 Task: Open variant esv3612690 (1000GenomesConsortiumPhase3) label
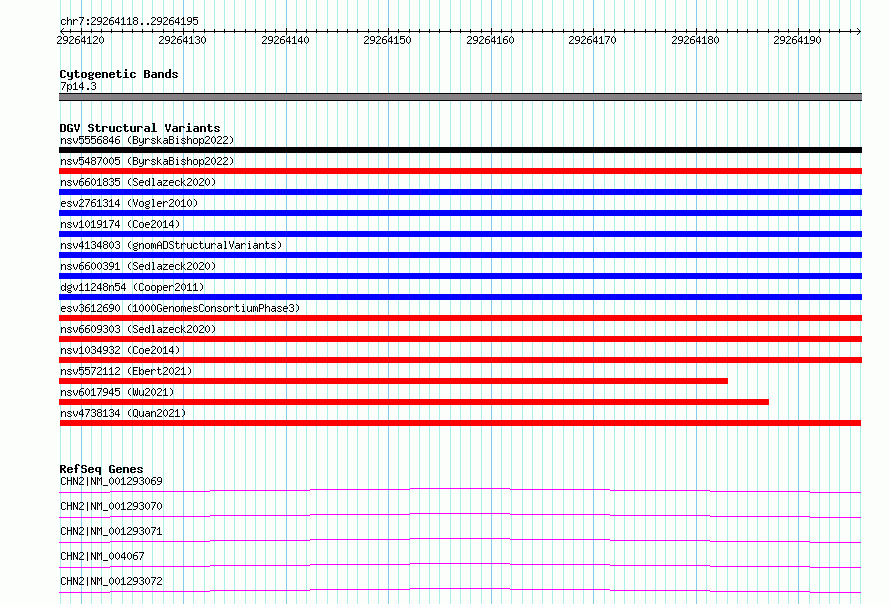[x=180, y=308]
